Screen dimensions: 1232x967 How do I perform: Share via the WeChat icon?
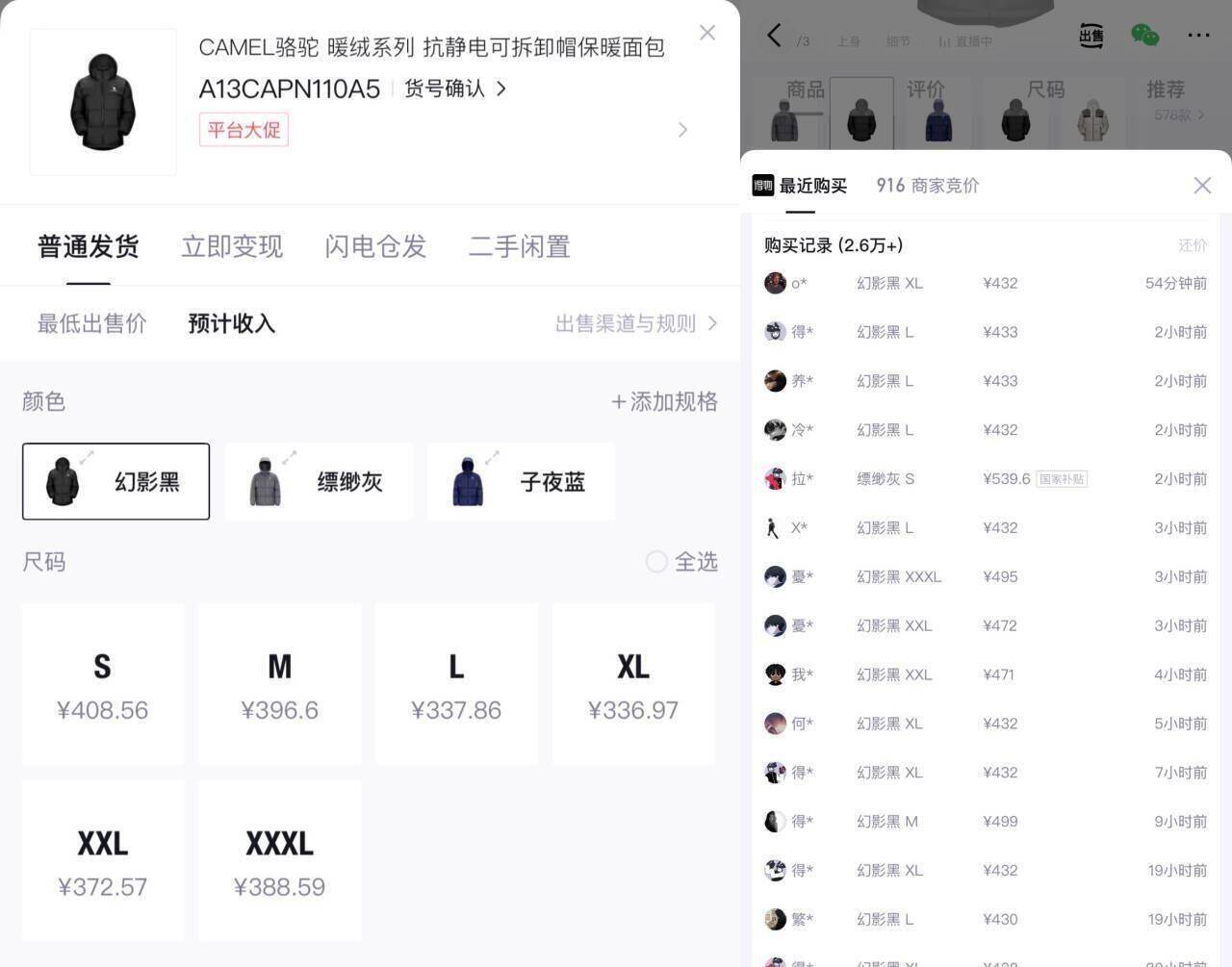click(1144, 36)
